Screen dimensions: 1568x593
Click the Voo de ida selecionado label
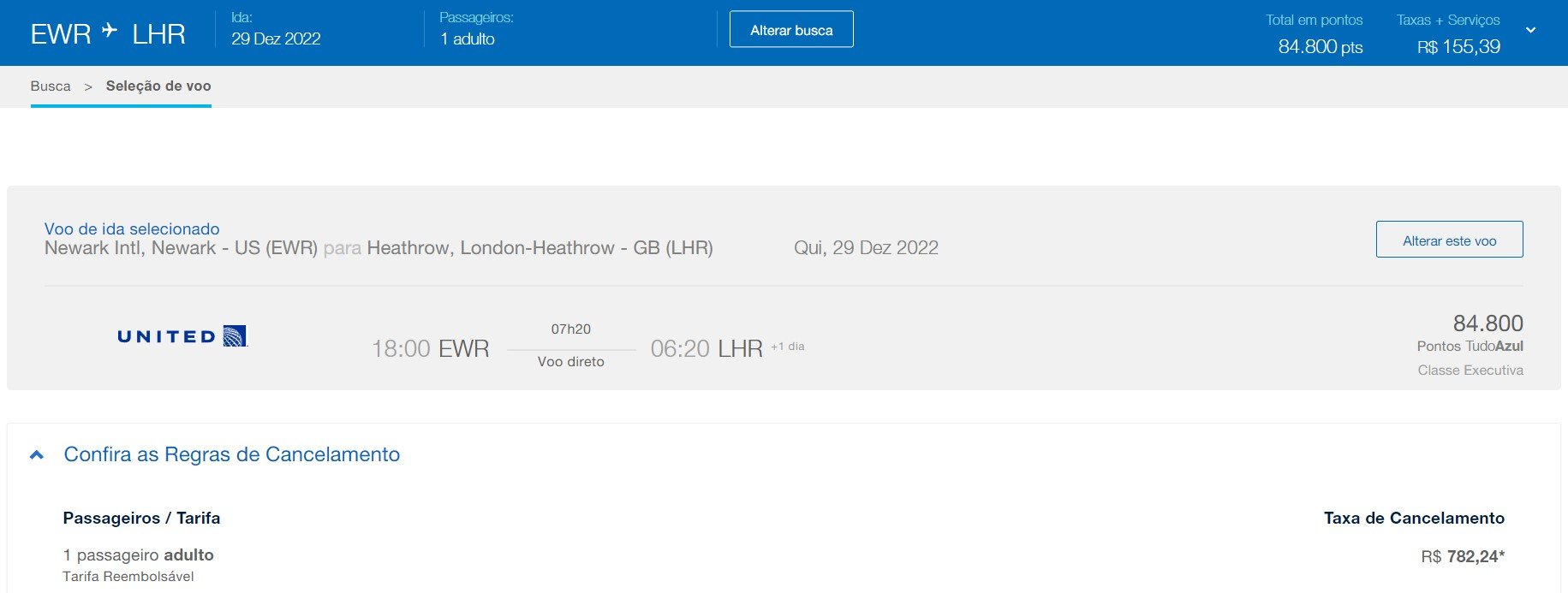pyautogui.click(x=132, y=228)
